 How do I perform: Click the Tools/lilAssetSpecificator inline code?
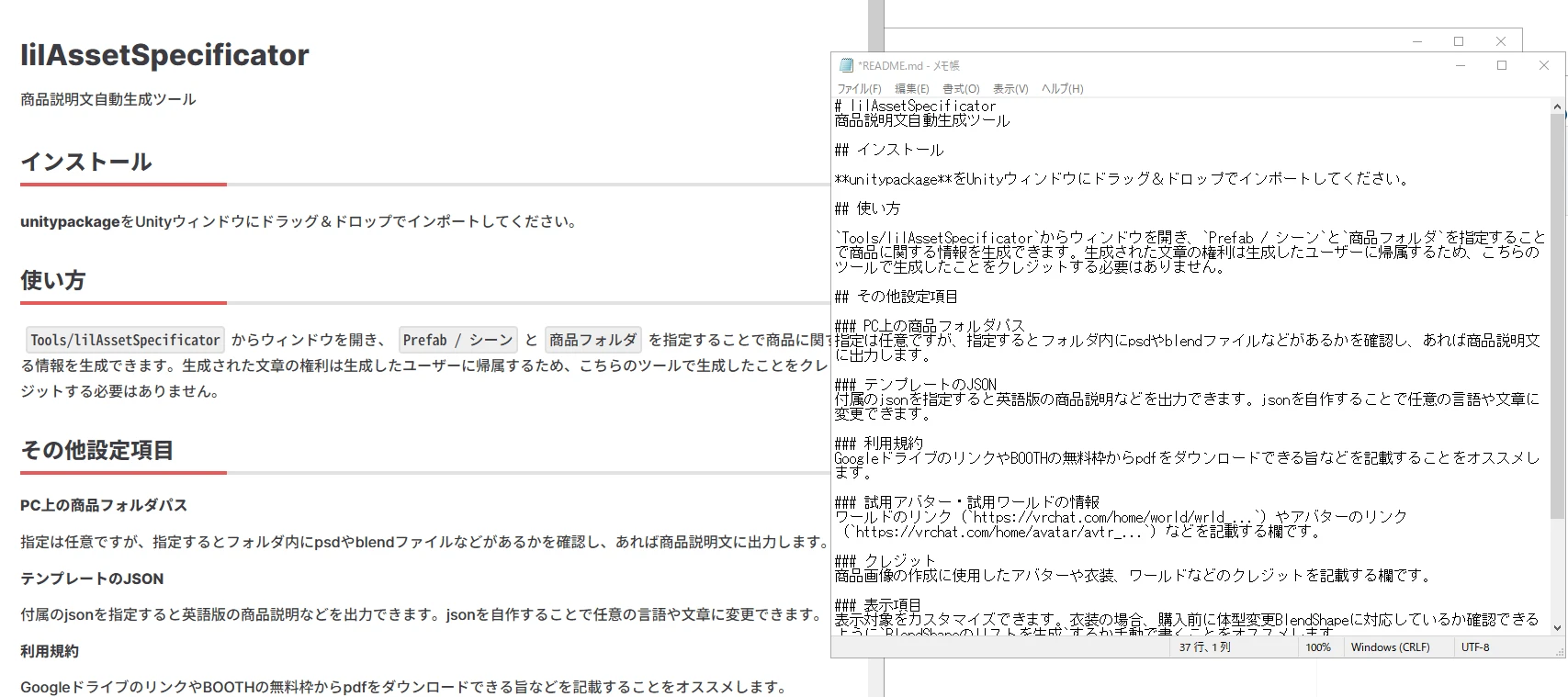pyautogui.click(x=125, y=340)
